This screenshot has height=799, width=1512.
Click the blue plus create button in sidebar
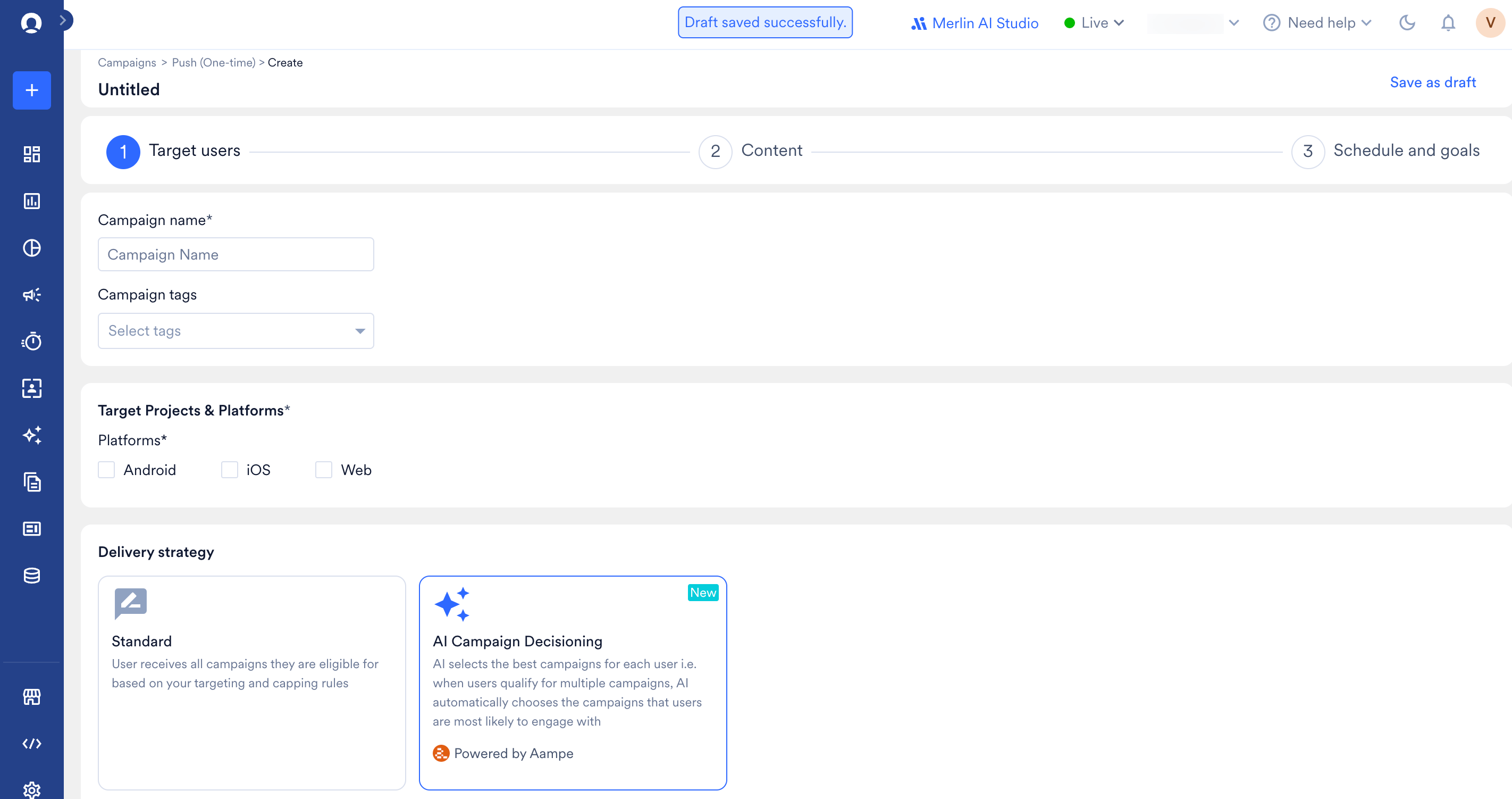coord(32,90)
